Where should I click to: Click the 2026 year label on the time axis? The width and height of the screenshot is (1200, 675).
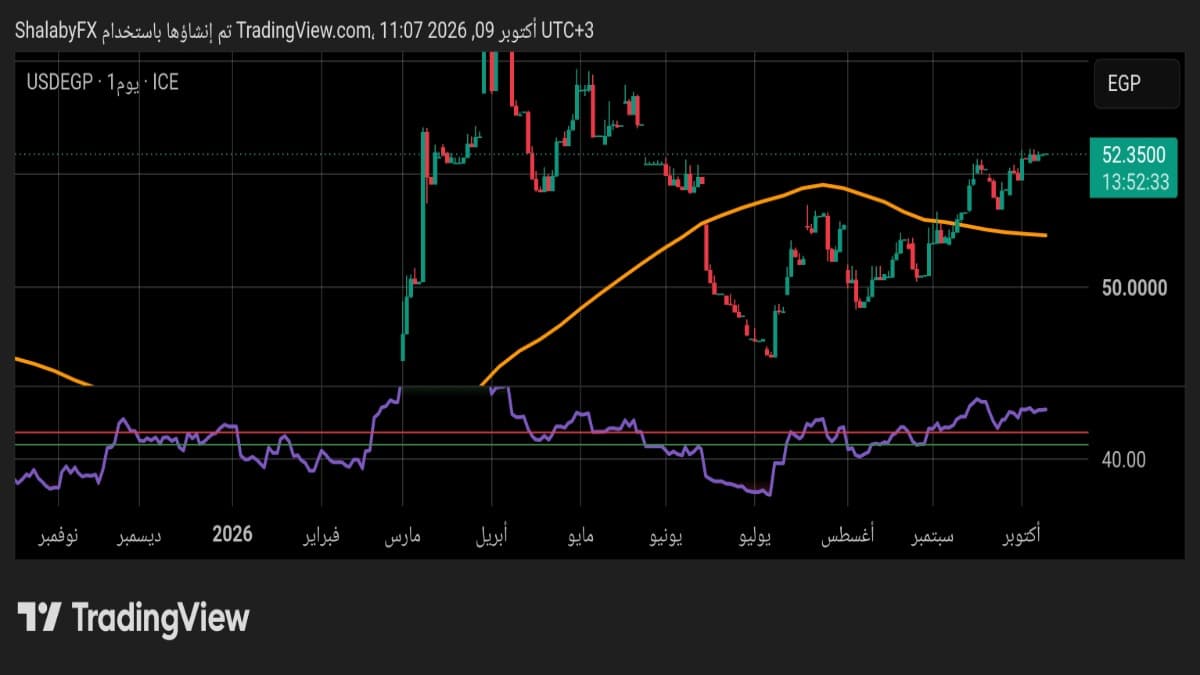[x=233, y=534]
